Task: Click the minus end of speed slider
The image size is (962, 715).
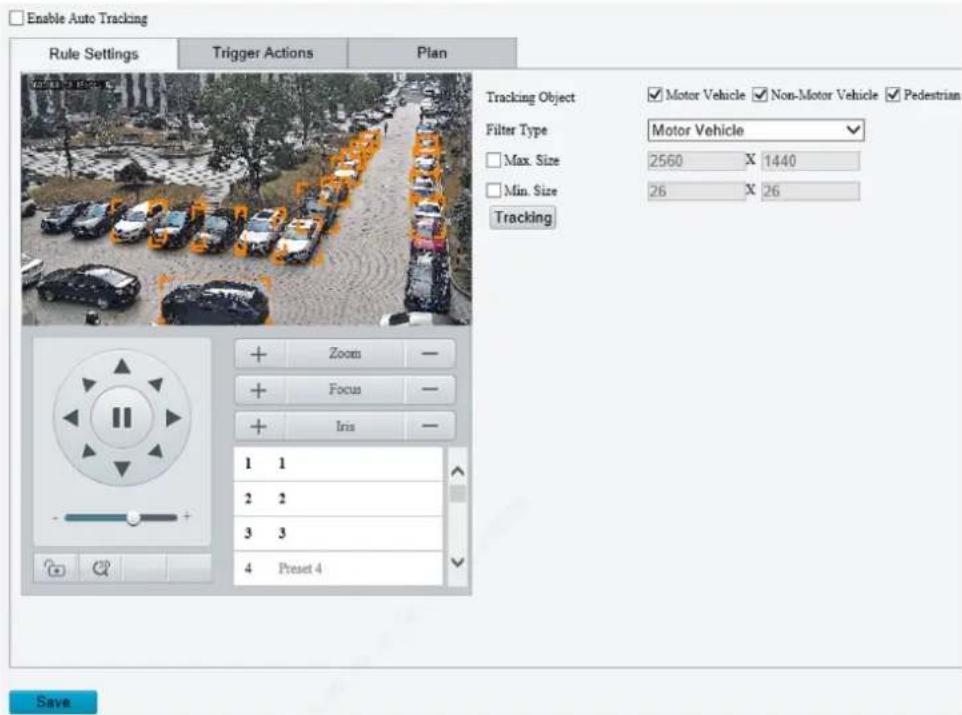Action: point(55,518)
